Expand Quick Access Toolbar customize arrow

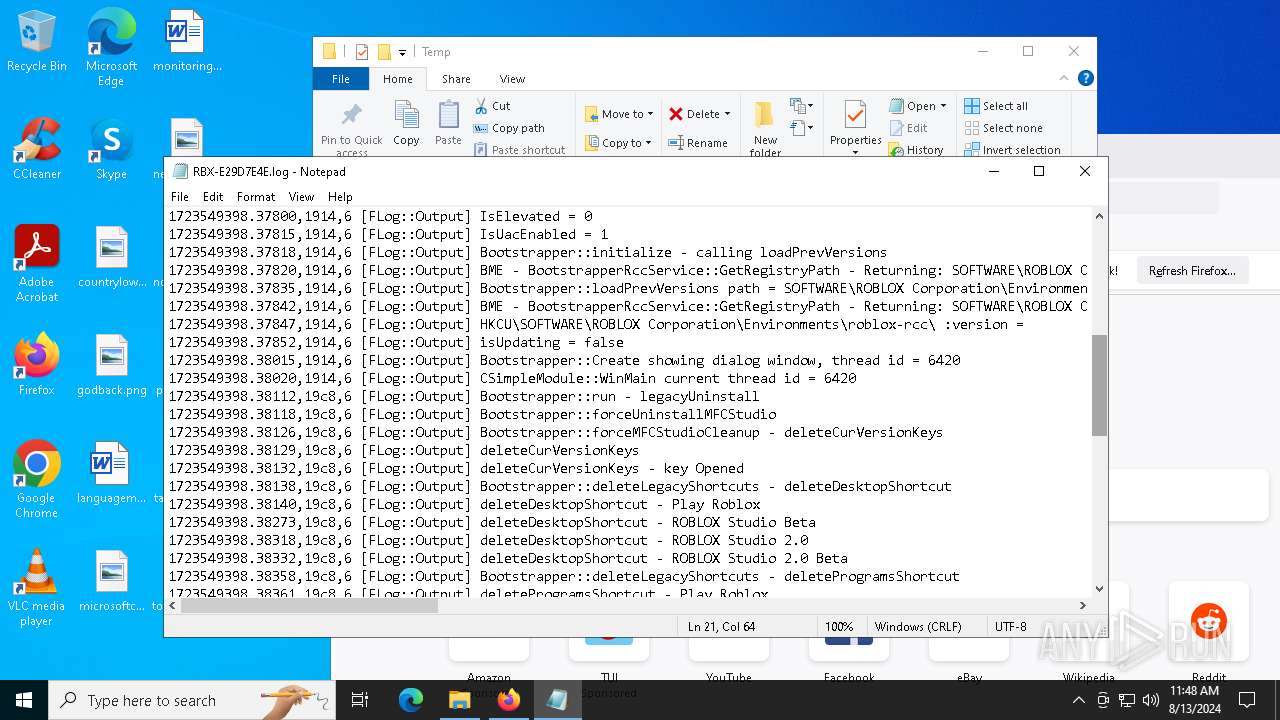tap(402, 52)
